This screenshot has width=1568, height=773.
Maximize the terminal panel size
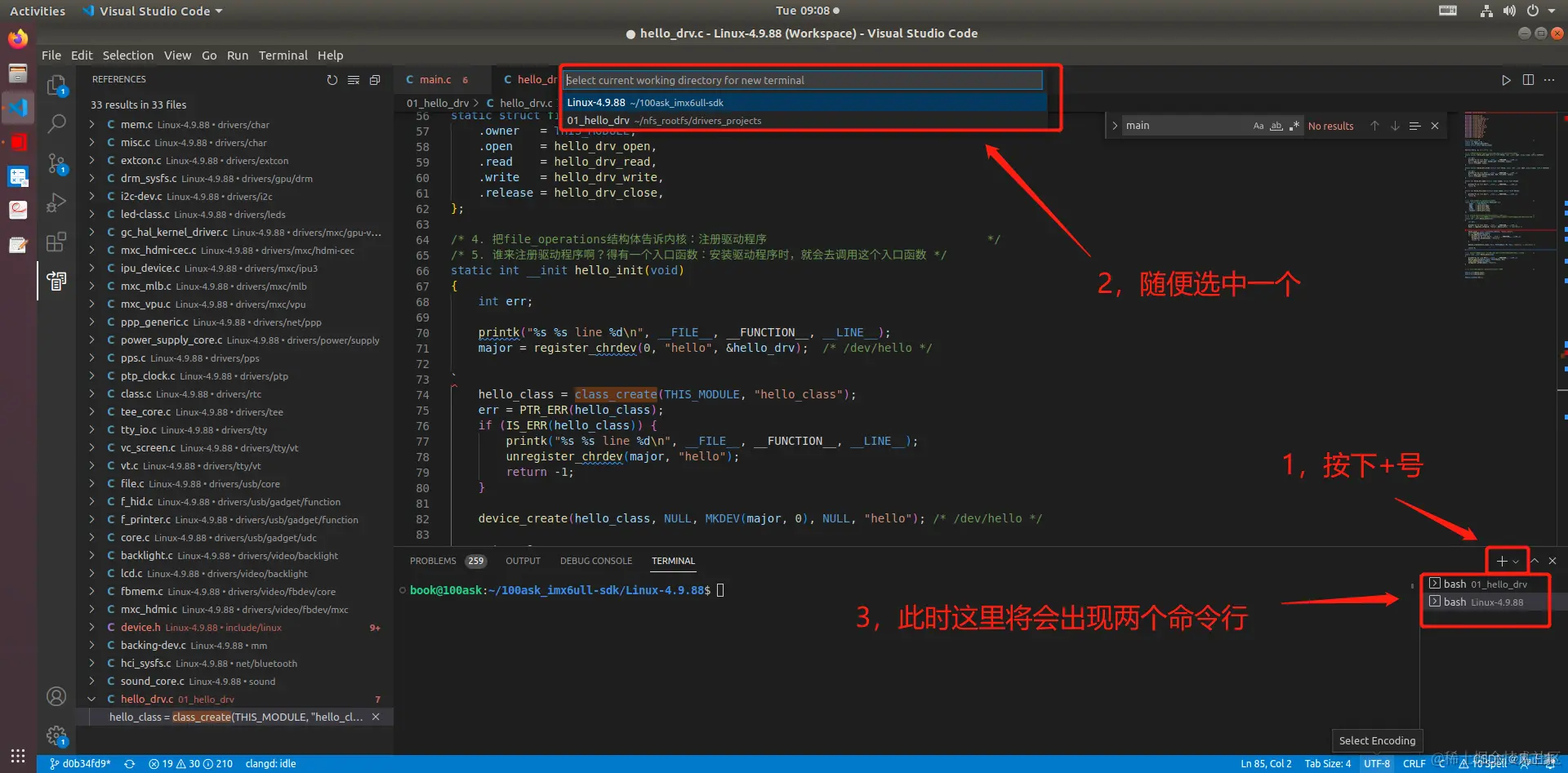pos(1535,561)
